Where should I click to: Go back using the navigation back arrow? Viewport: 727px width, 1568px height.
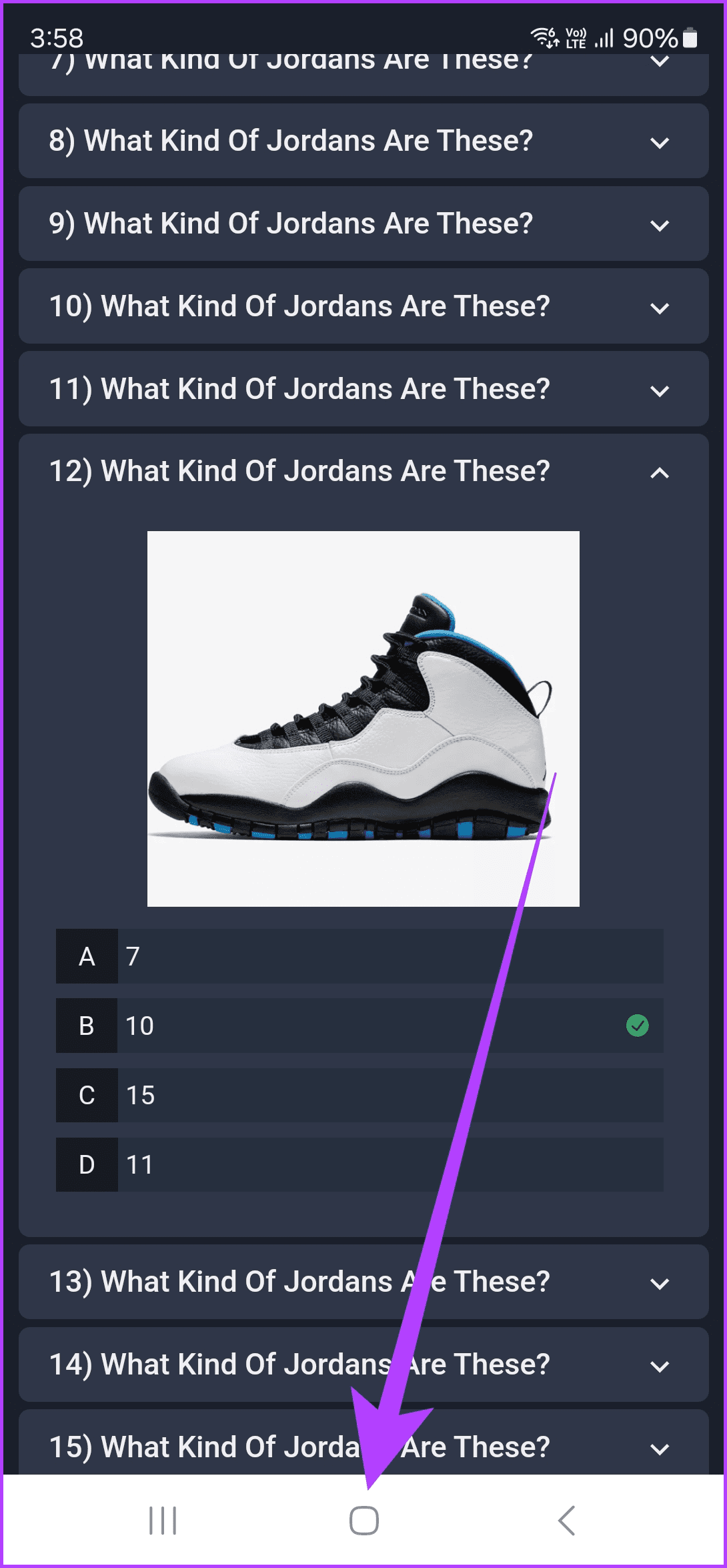point(566,1521)
